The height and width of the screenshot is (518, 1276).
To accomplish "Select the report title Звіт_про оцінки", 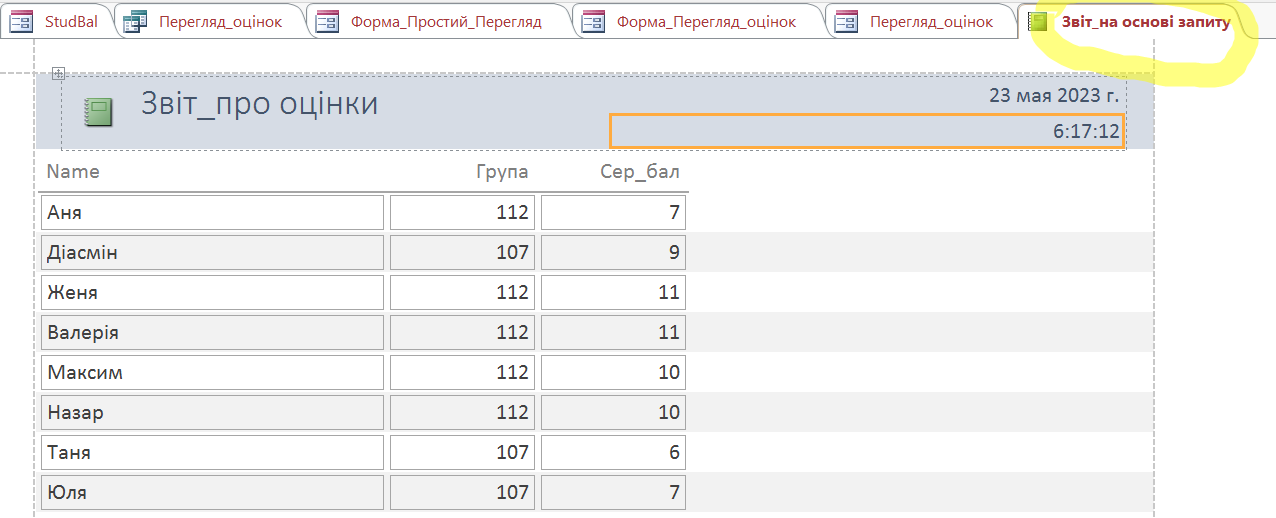I will [x=259, y=104].
